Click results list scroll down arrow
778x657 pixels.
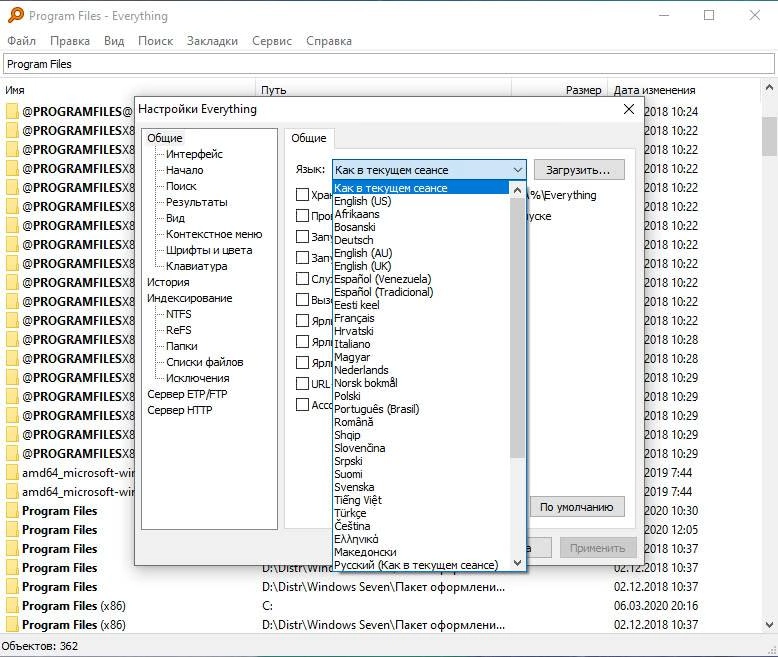click(769, 625)
